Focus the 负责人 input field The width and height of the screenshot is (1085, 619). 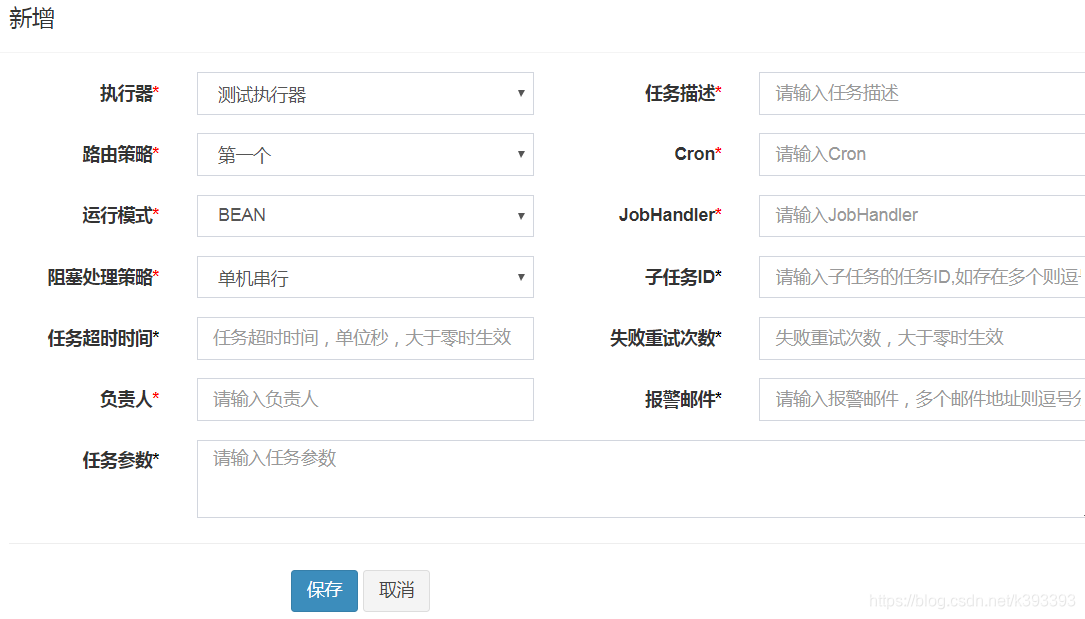click(x=365, y=399)
